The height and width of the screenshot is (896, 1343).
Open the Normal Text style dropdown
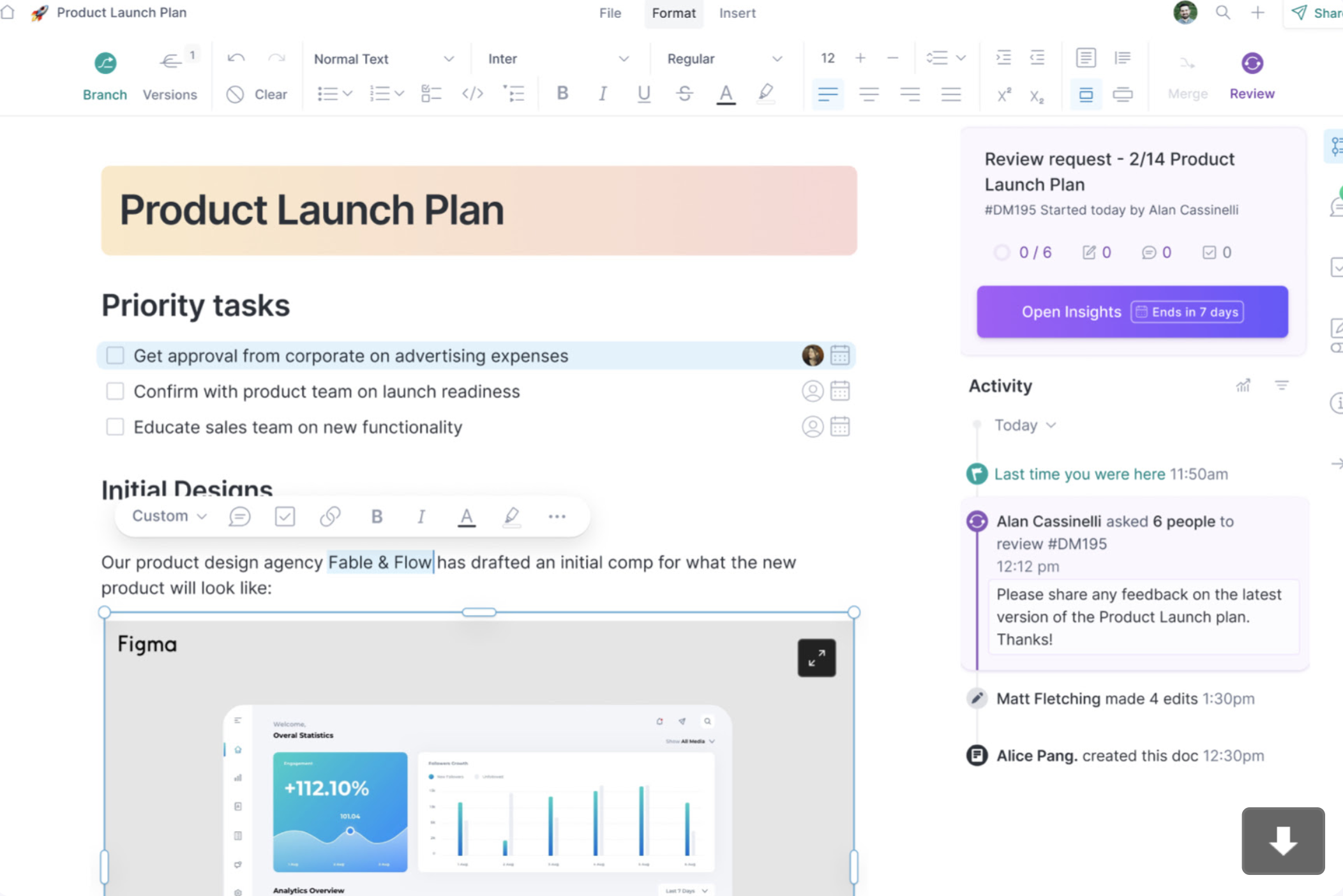384,59
